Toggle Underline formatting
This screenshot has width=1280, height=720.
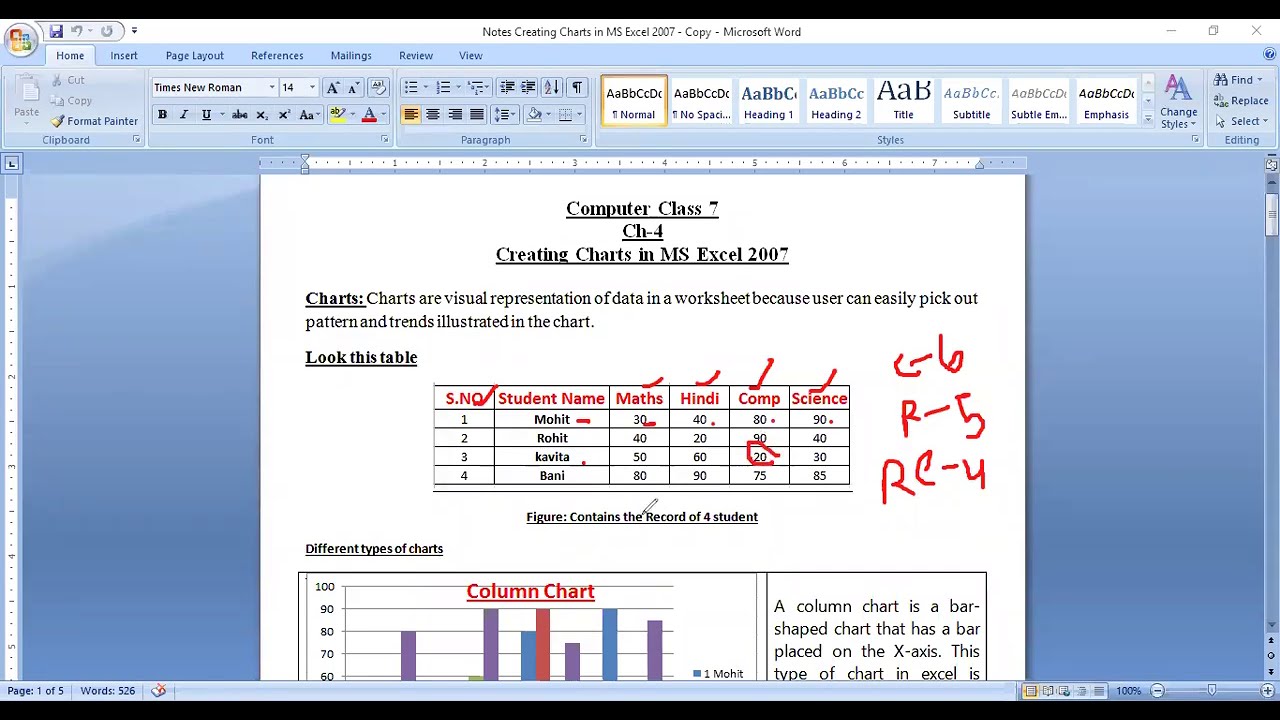pos(206,115)
